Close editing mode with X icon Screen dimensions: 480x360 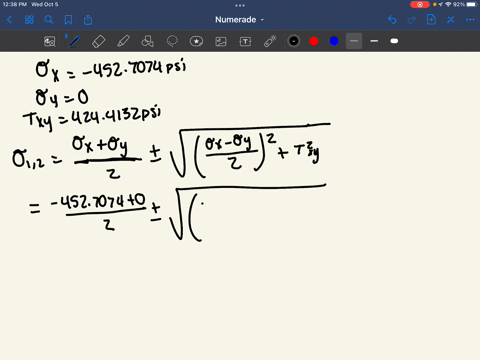click(x=451, y=20)
